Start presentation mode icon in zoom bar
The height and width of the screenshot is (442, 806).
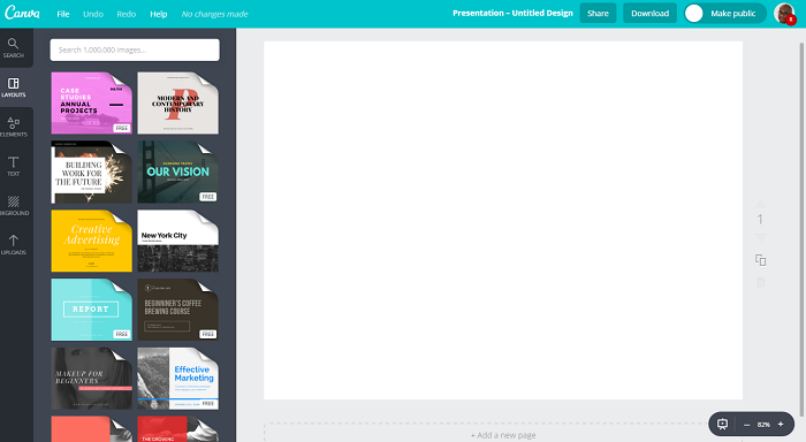point(722,424)
